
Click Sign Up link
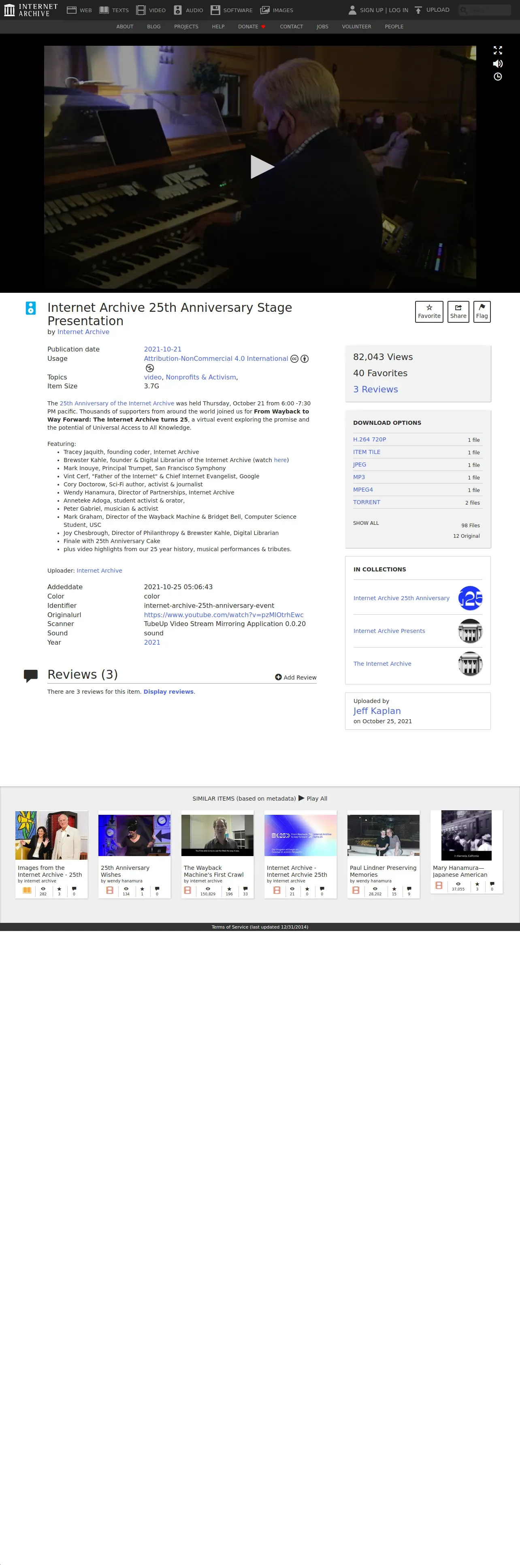(x=371, y=11)
